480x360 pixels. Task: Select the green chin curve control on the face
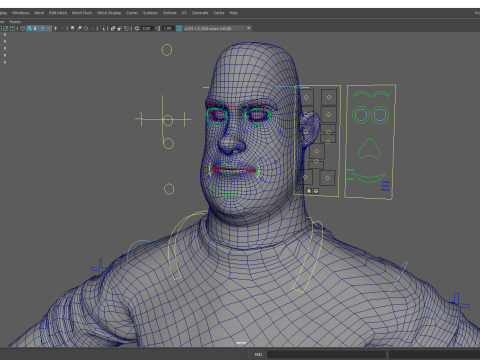[x=228, y=191]
